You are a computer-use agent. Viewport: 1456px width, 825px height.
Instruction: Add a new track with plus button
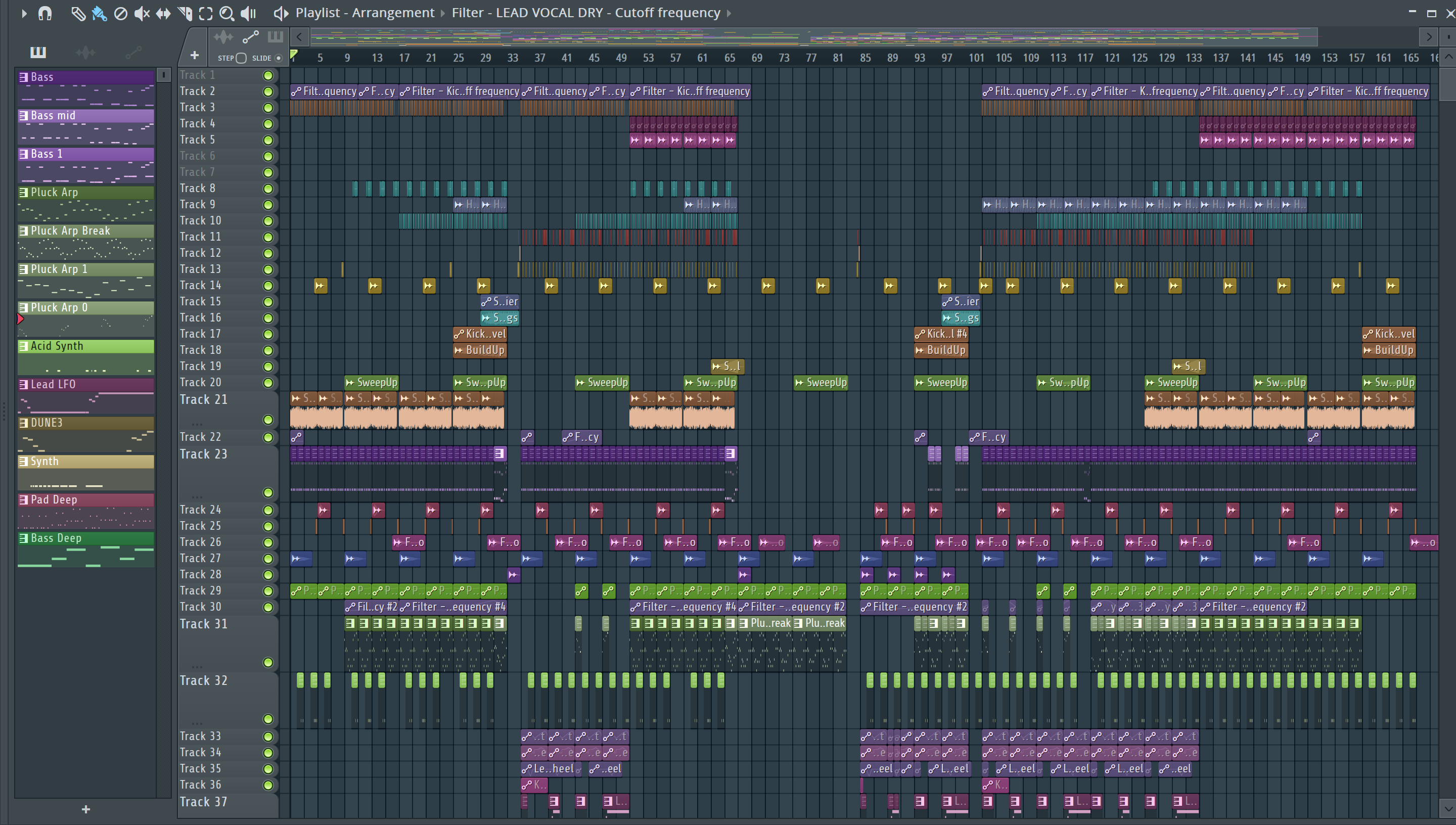194,55
